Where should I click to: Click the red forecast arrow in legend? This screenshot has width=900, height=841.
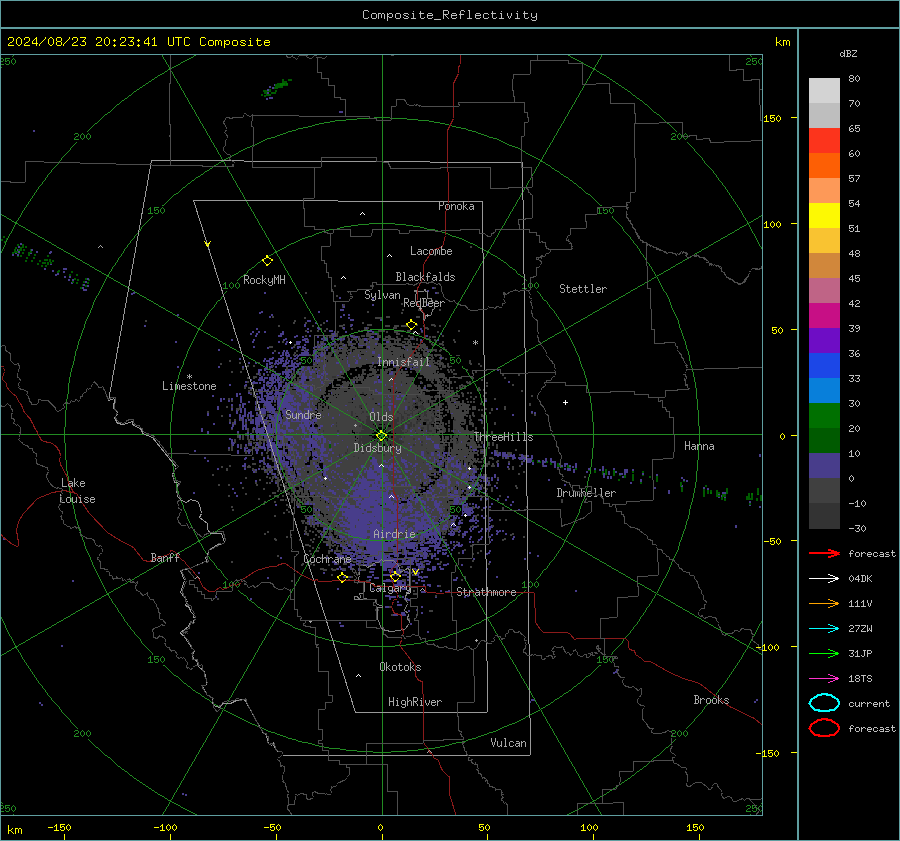pos(824,553)
